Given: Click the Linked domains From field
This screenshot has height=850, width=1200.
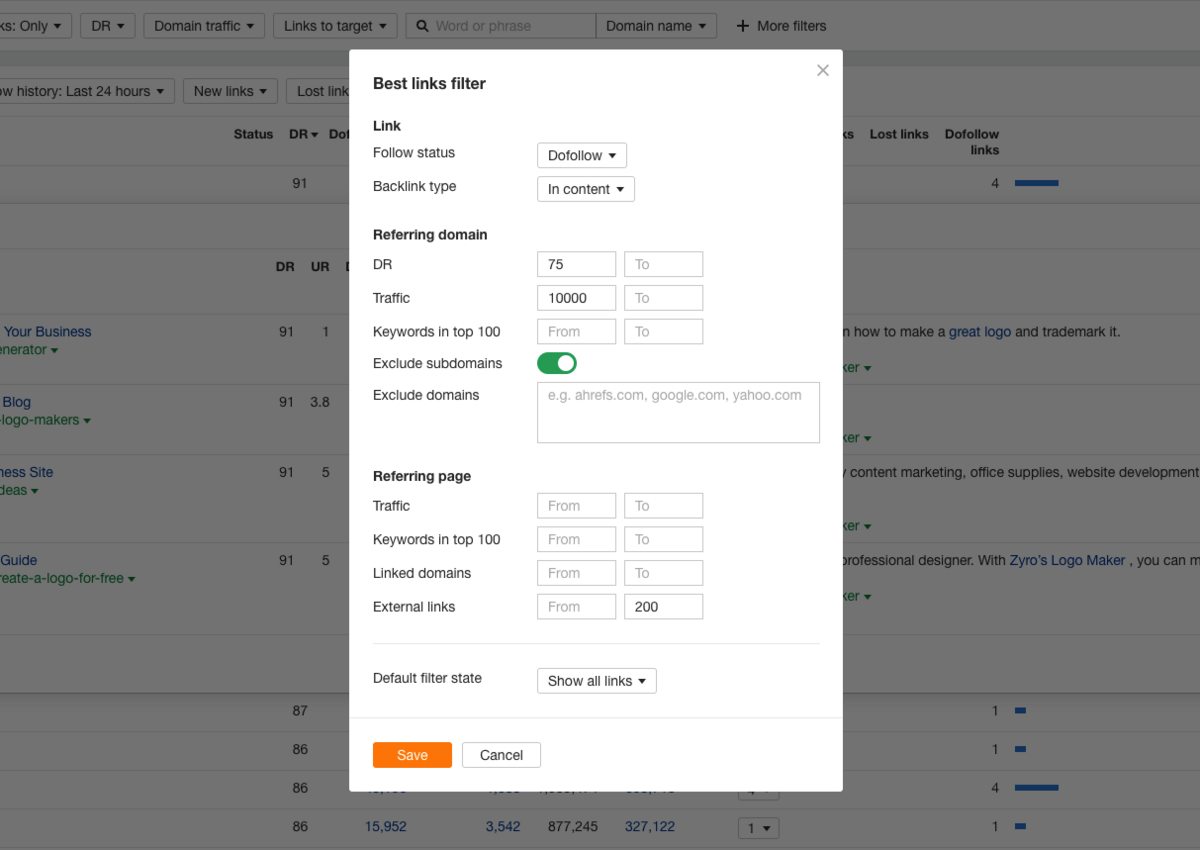Looking at the screenshot, I should tap(576, 573).
